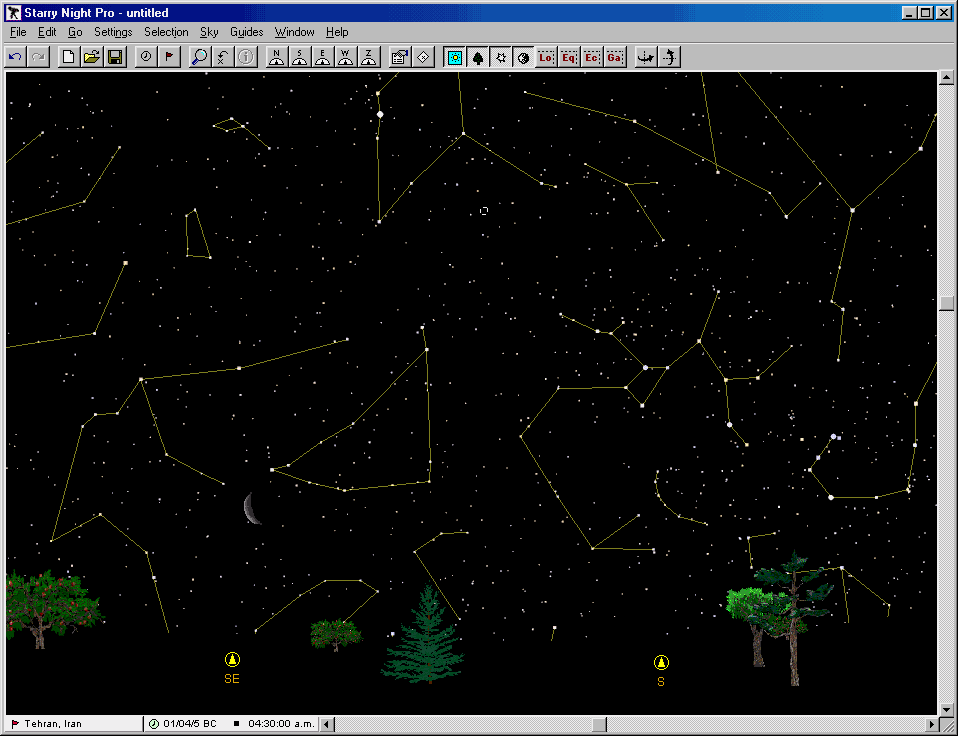Click the flag icon beside Tehran, Iran
Screen dimensions: 958x736
[x=15, y=724]
